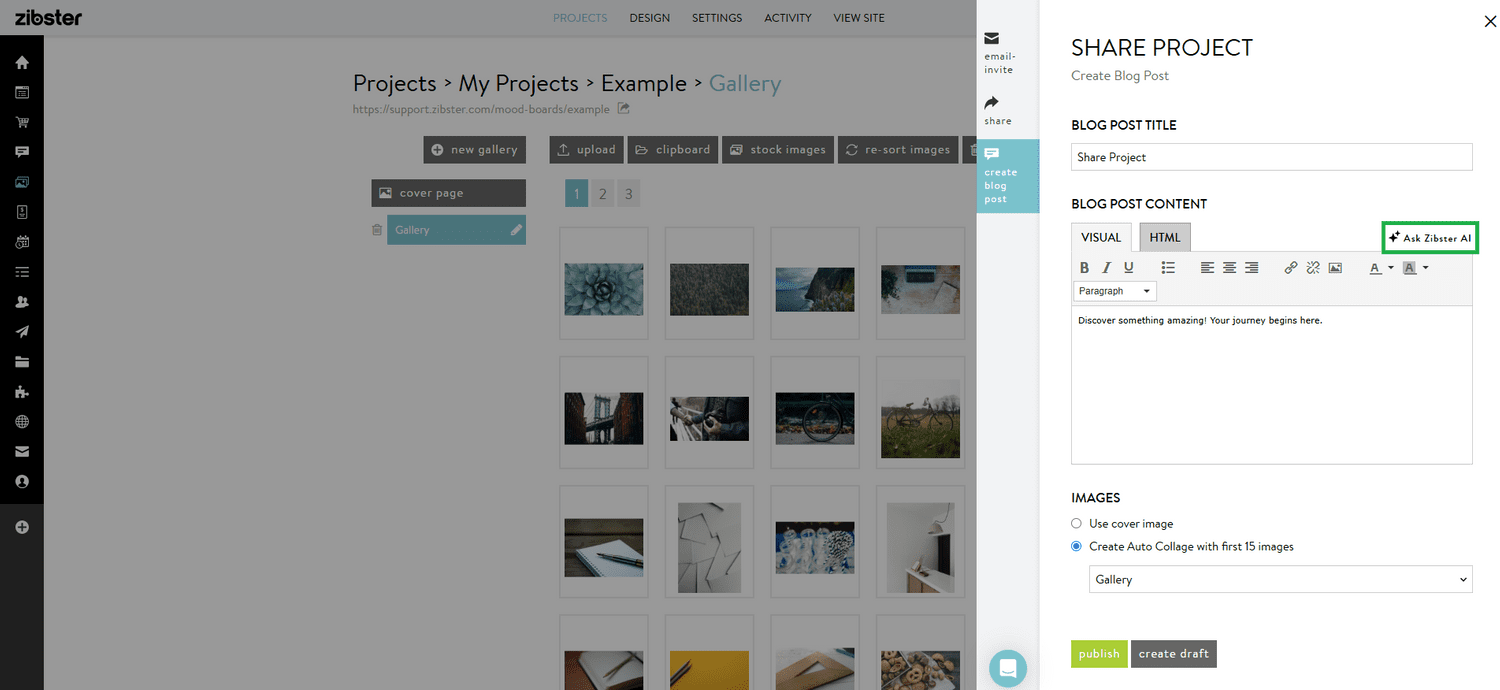The height and width of the screenshot is (690, 1500).
Task: Open the PROJECTS menu
Action: pos(580,18)
